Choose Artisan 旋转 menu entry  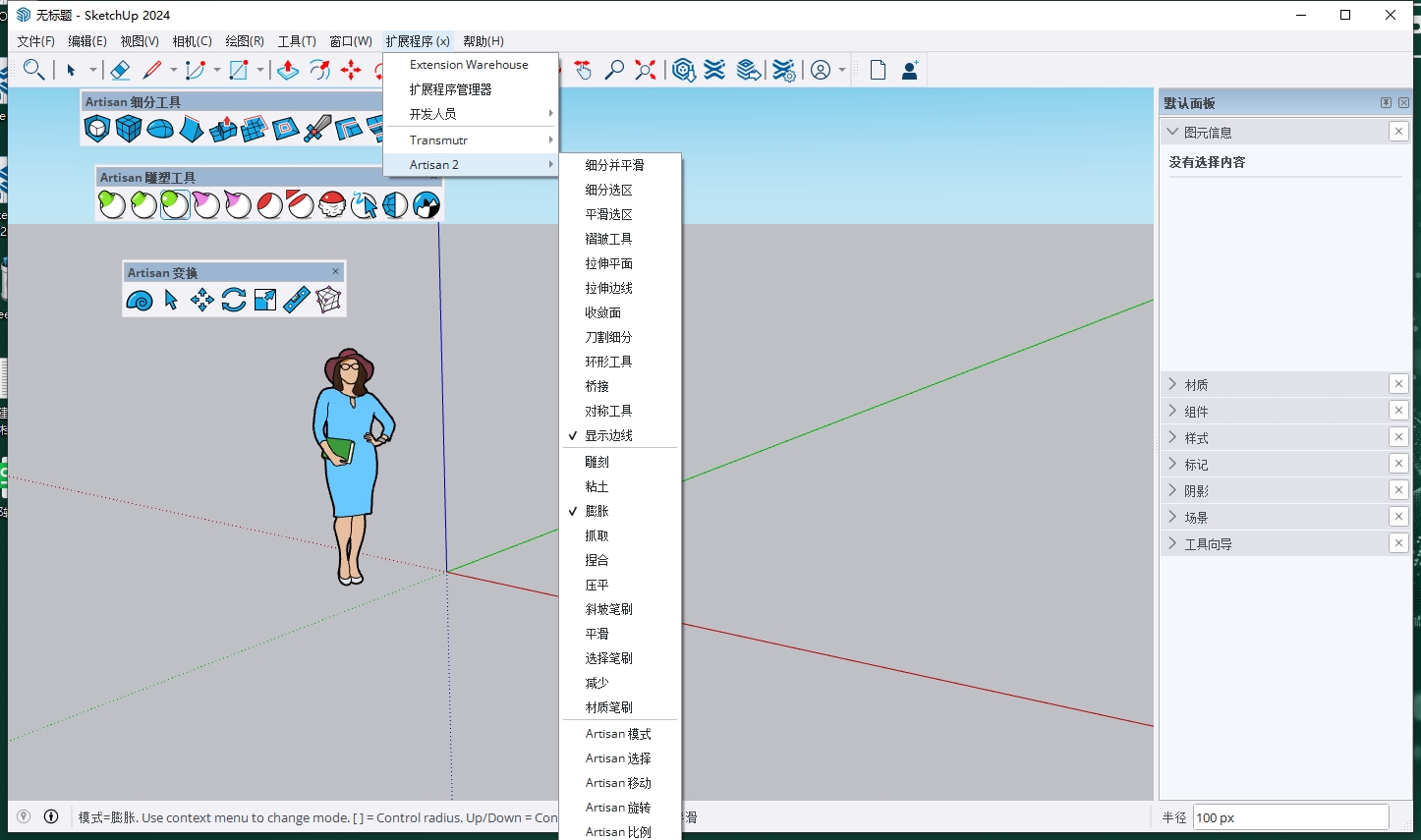620,808
